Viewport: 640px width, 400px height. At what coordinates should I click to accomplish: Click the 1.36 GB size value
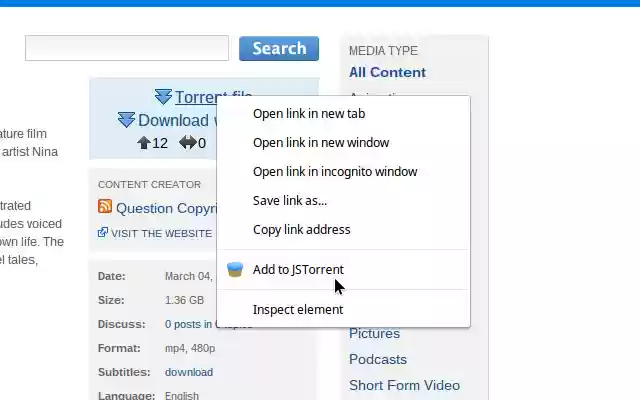(184, 300)
